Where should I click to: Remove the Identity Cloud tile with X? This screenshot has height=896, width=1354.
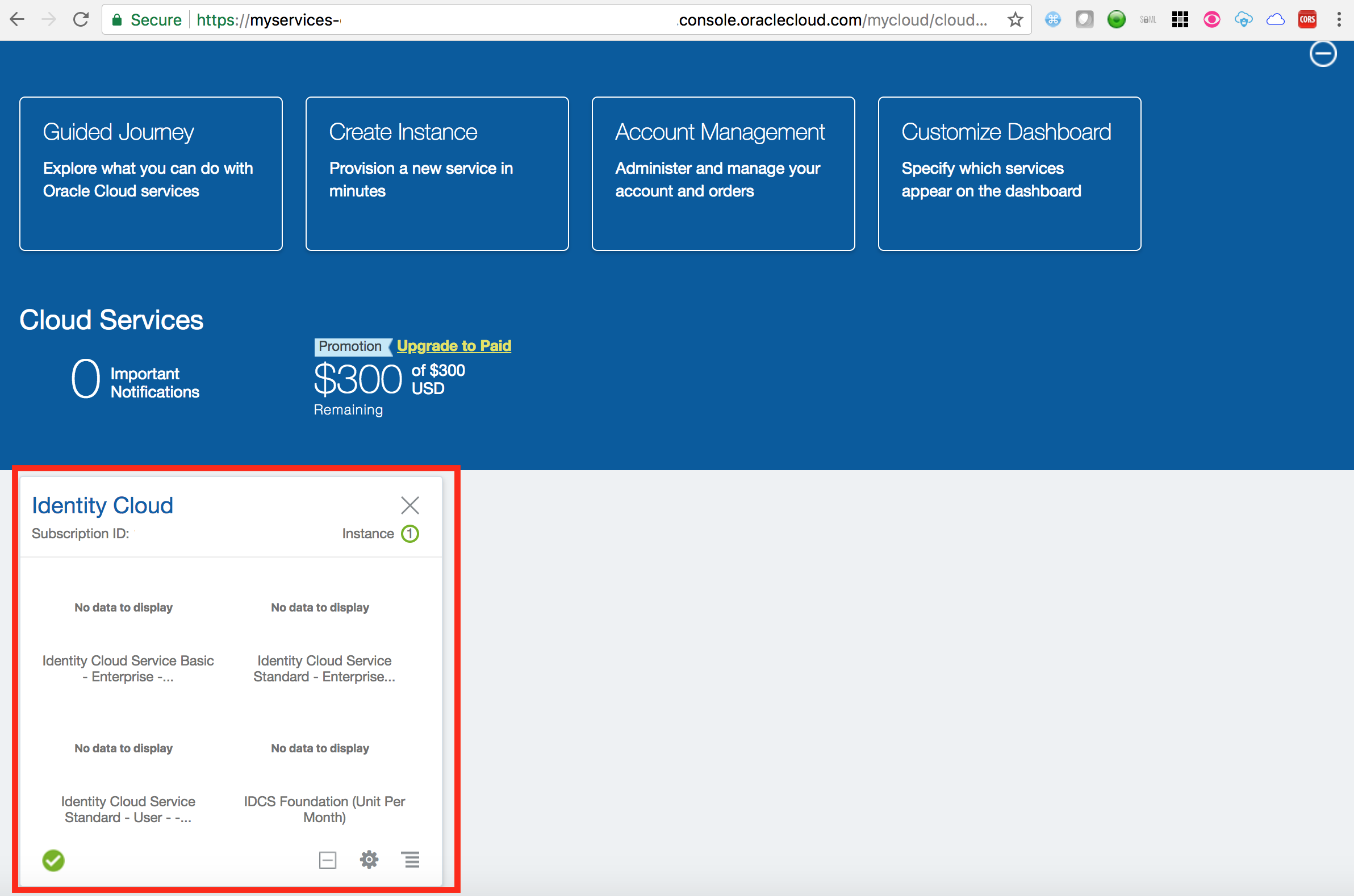[x=410, y=505]
